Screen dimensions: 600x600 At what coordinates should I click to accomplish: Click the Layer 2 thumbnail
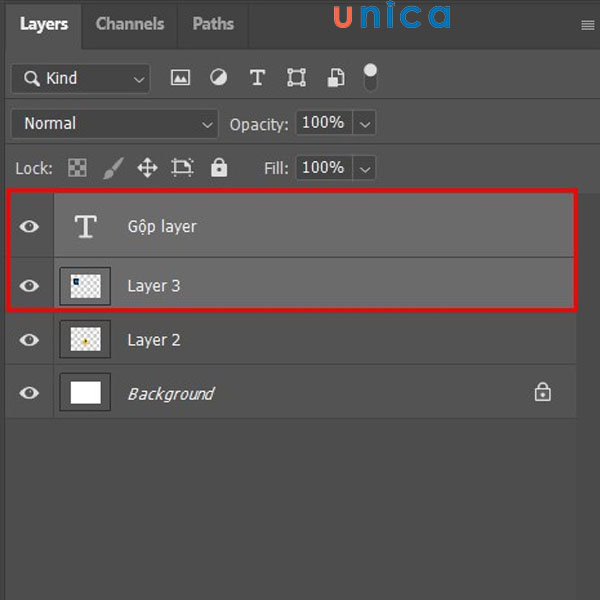85,339
